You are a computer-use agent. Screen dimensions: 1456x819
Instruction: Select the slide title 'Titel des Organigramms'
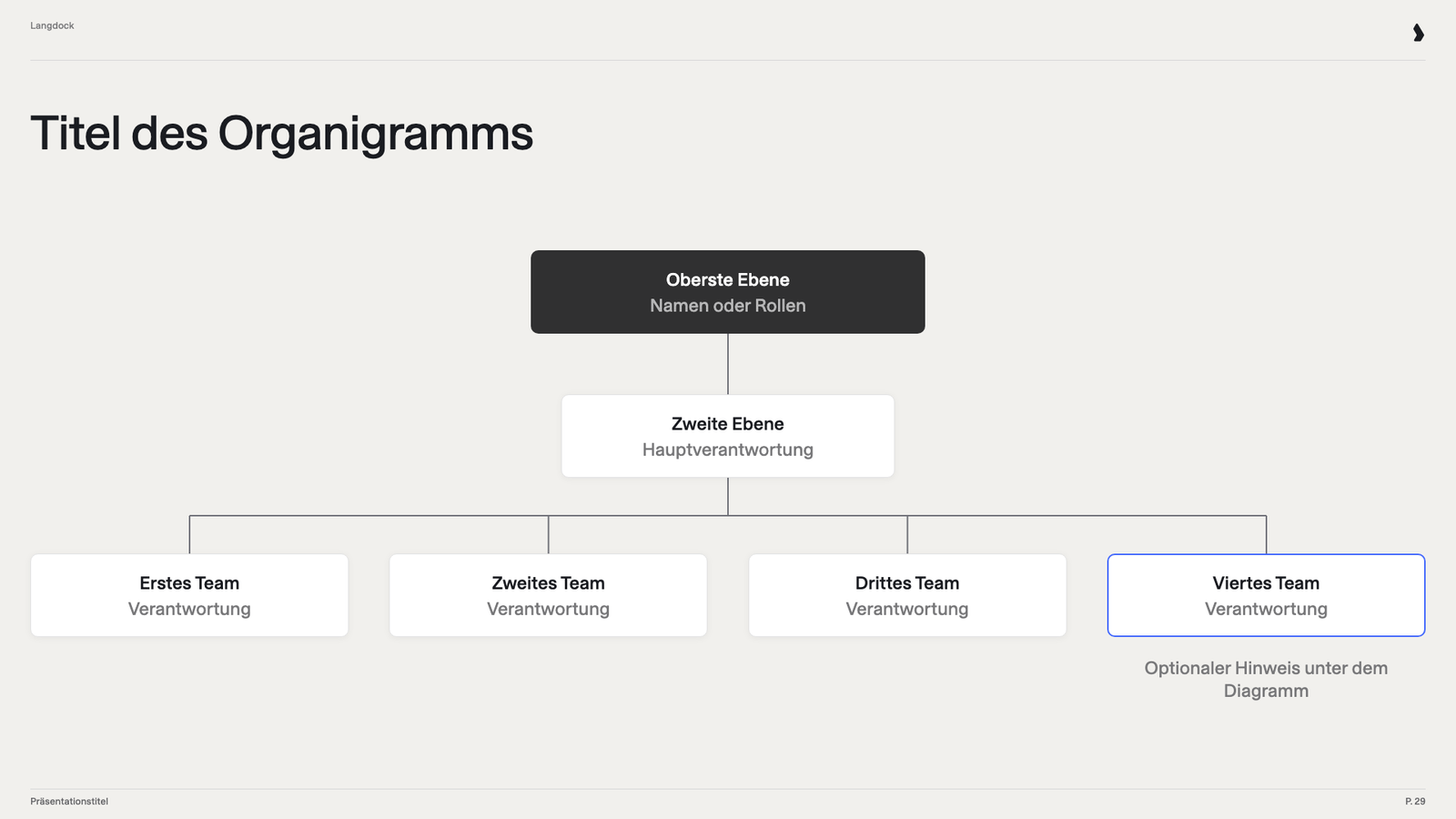[281, 134]
